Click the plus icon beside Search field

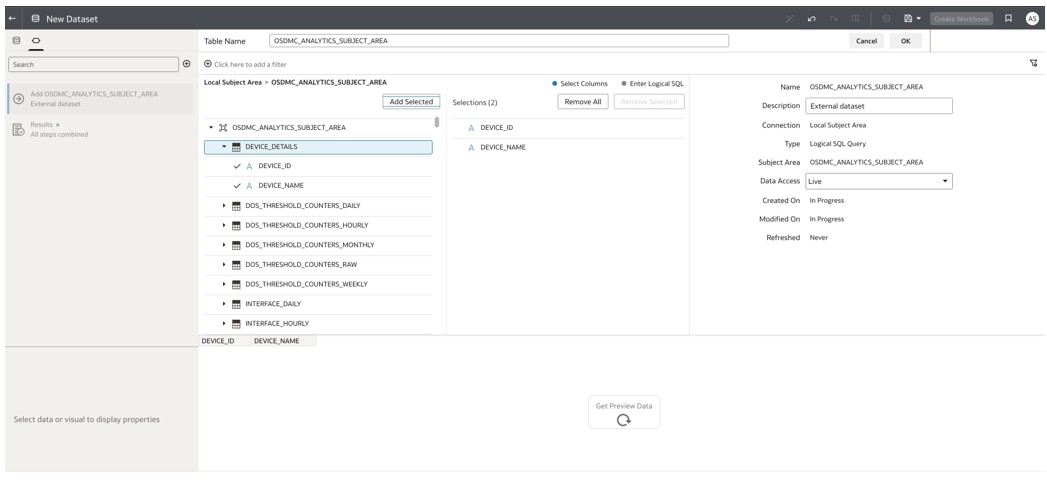[187, 64]
